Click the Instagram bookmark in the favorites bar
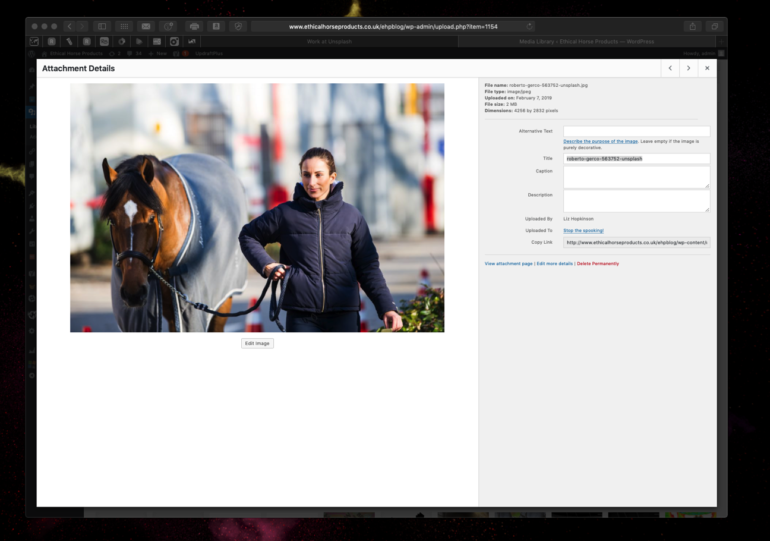 (174, 42)
